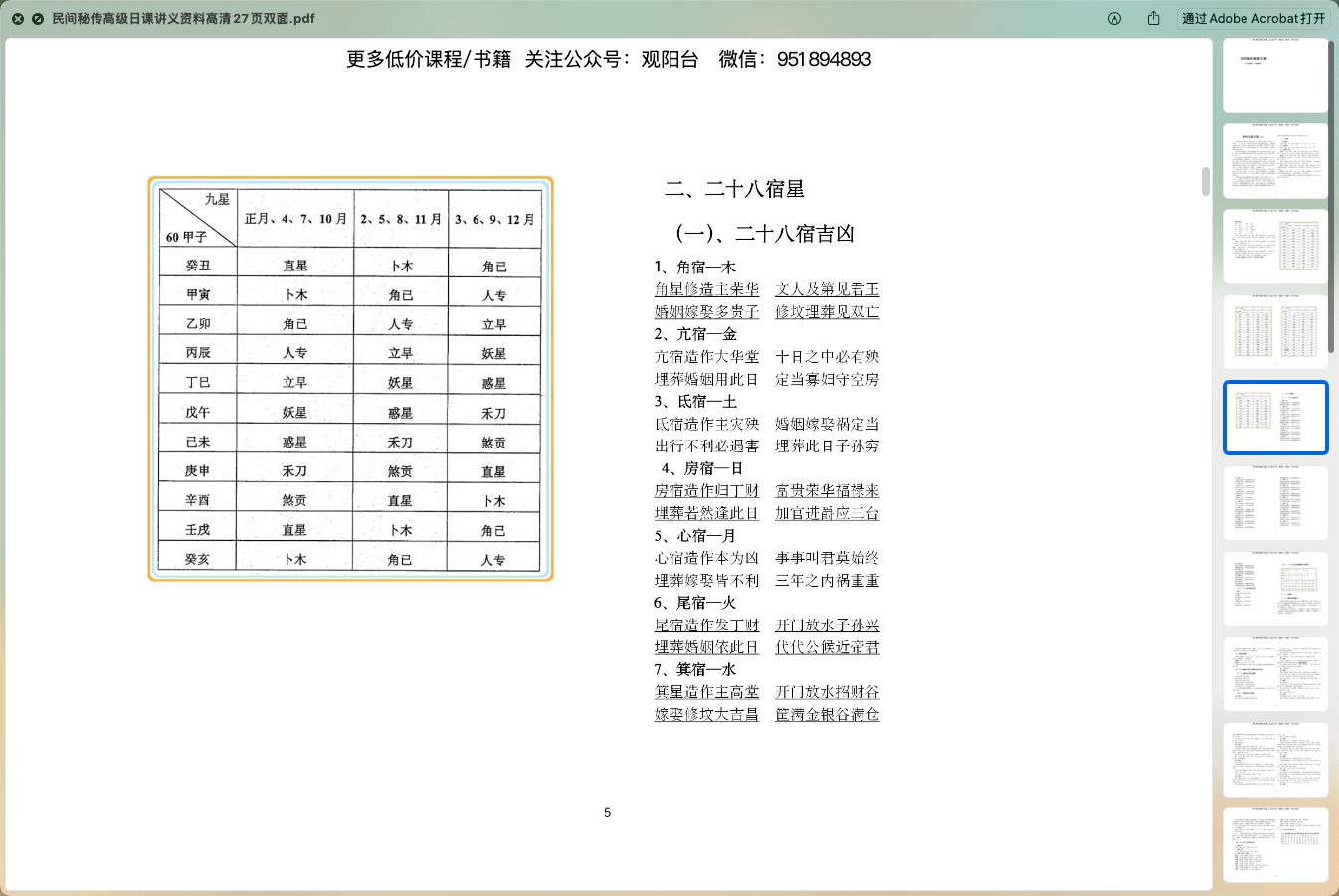Go to the sixth page thumbnail
The width and height of the screenshot is (1339, 896).
(x=1274, y=503)
